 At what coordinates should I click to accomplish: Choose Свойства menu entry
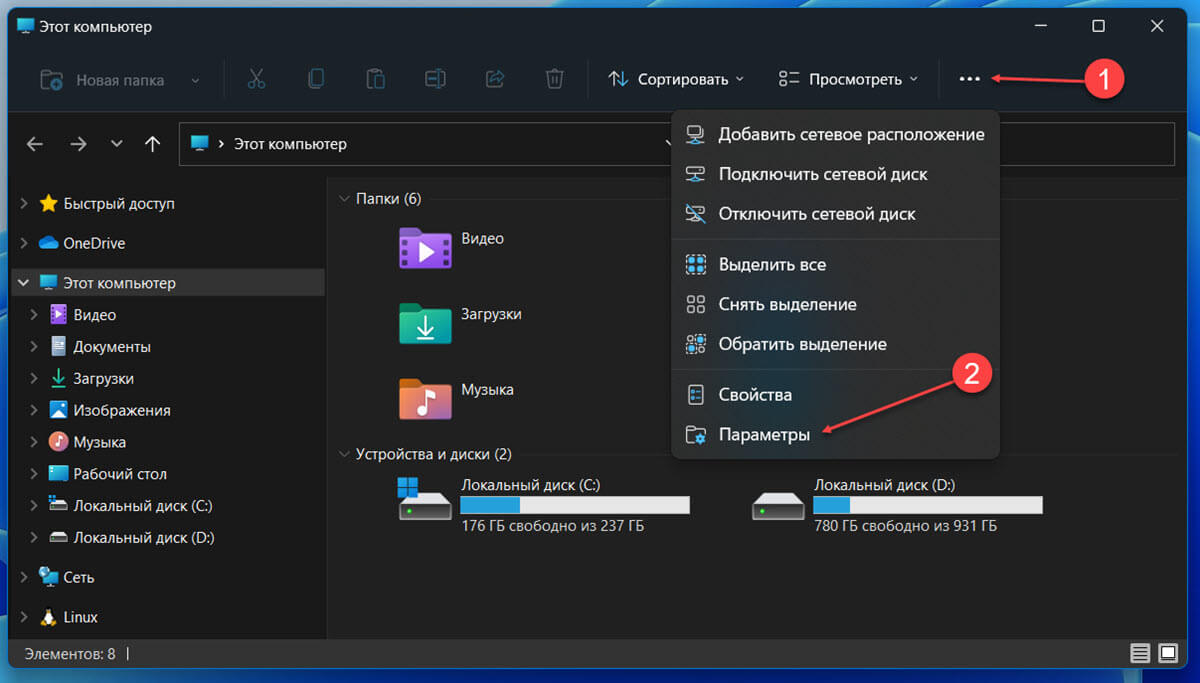coord(835,395)
